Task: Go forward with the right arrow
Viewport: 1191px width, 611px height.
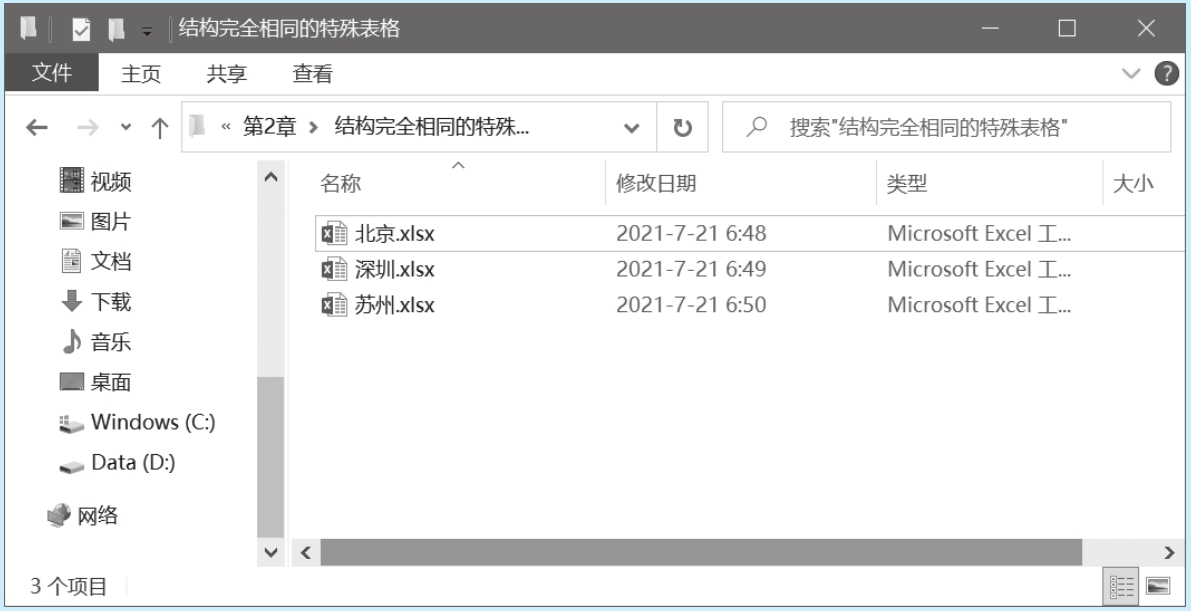Action: click(88, 127)
